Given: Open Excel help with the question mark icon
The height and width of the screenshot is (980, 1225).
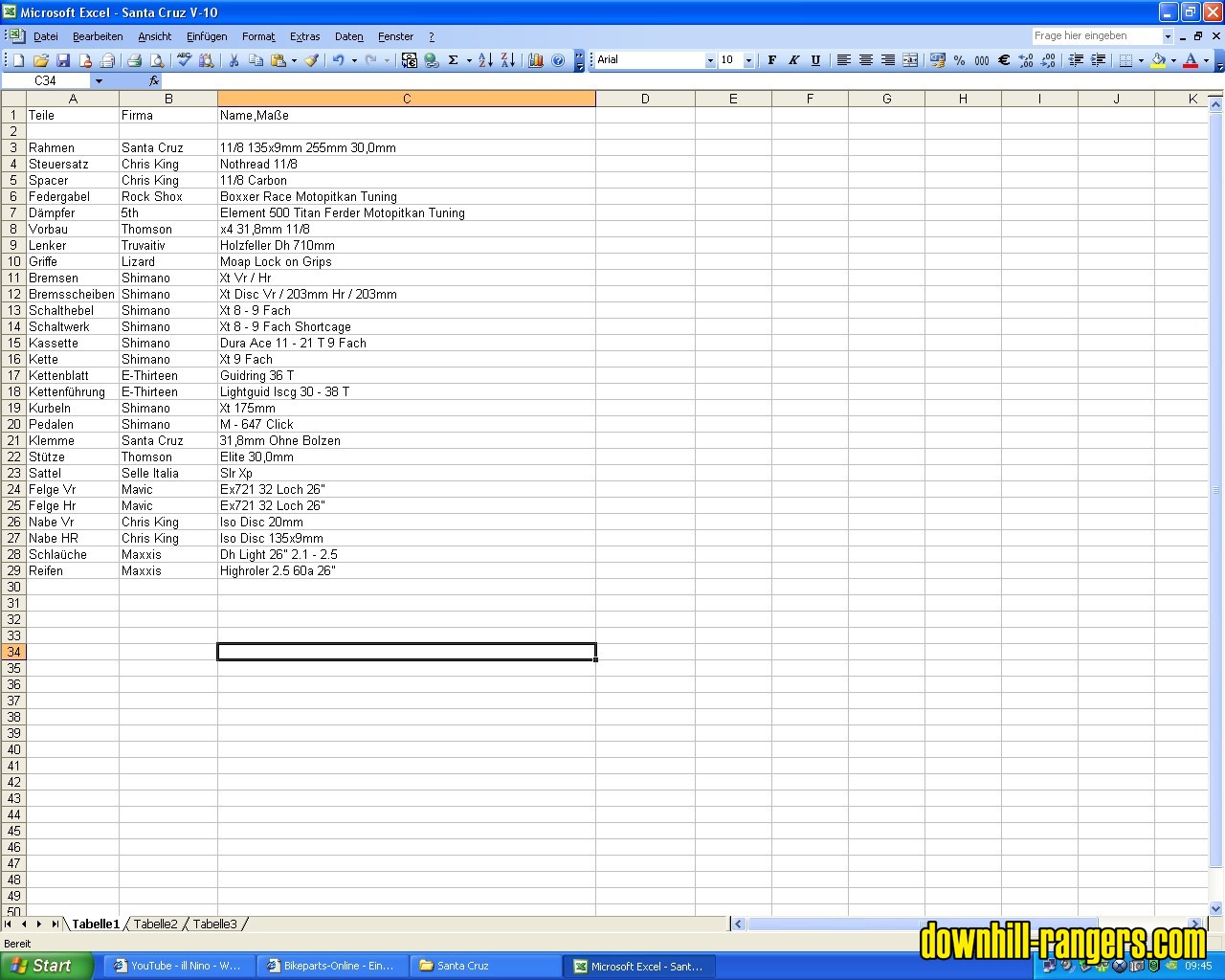Looking at the screenshot, I should tap(558, 60).
